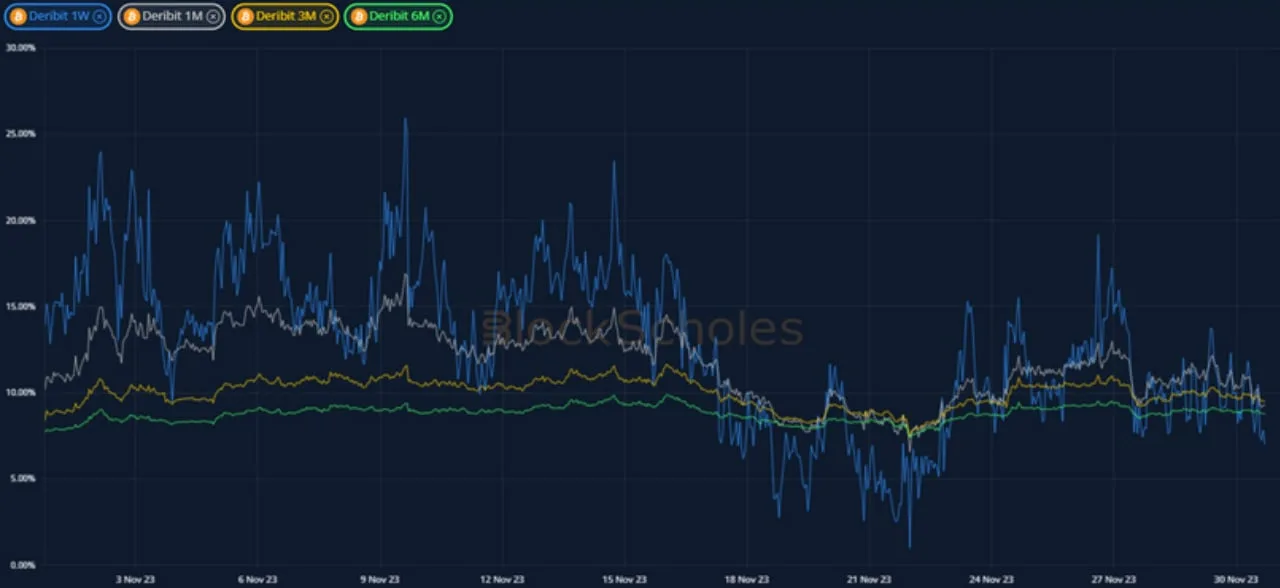Click the 15 Nov 23 date label

coord(624,579)
